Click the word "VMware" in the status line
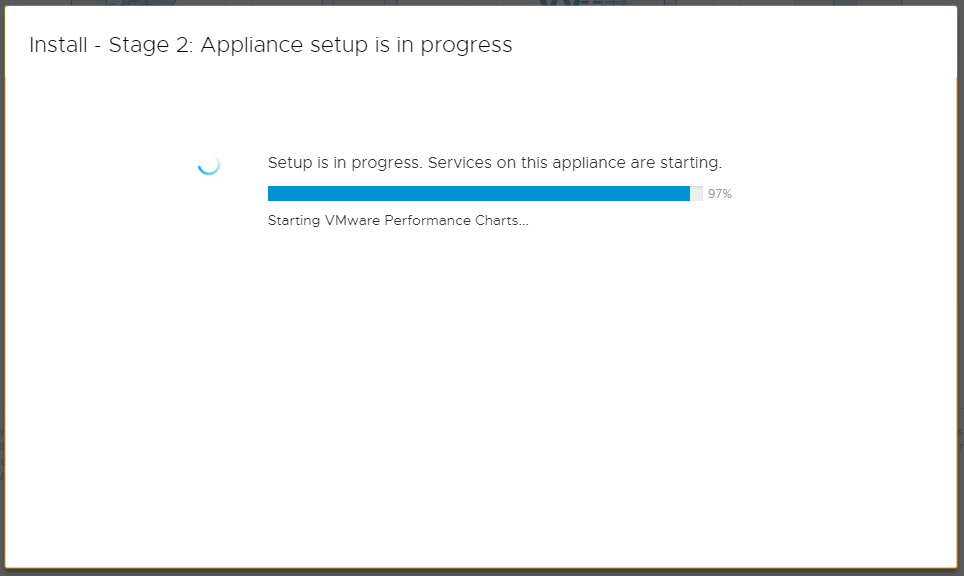The image size is (964, 576). coord(352,221)
